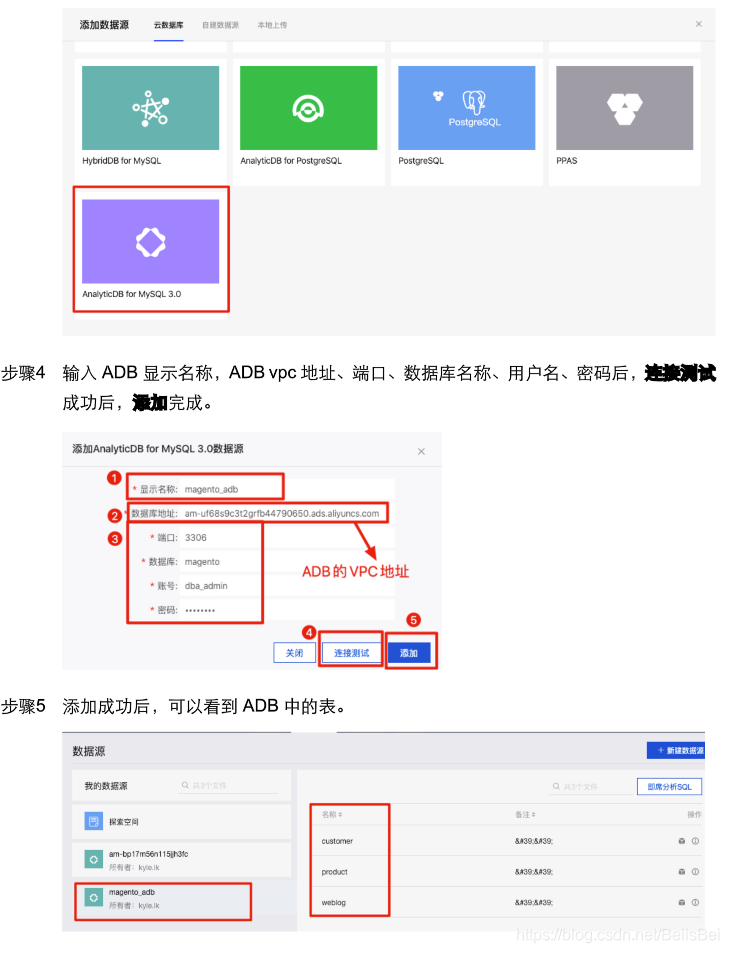Choose the AnalyticDB for PostgreSQL card
This screenshot has width=729, height=953.
309,122
